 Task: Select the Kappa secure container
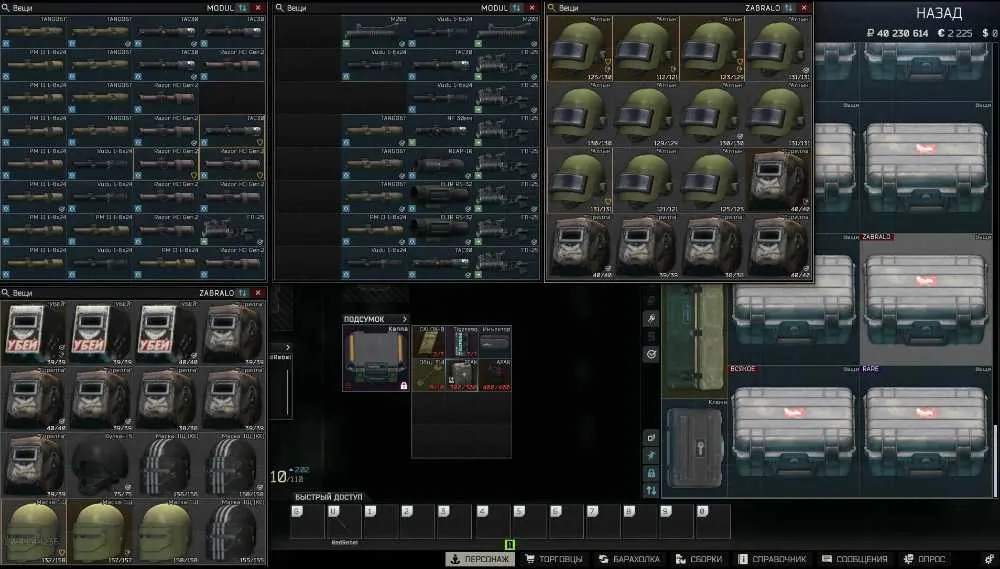point(376,358)
